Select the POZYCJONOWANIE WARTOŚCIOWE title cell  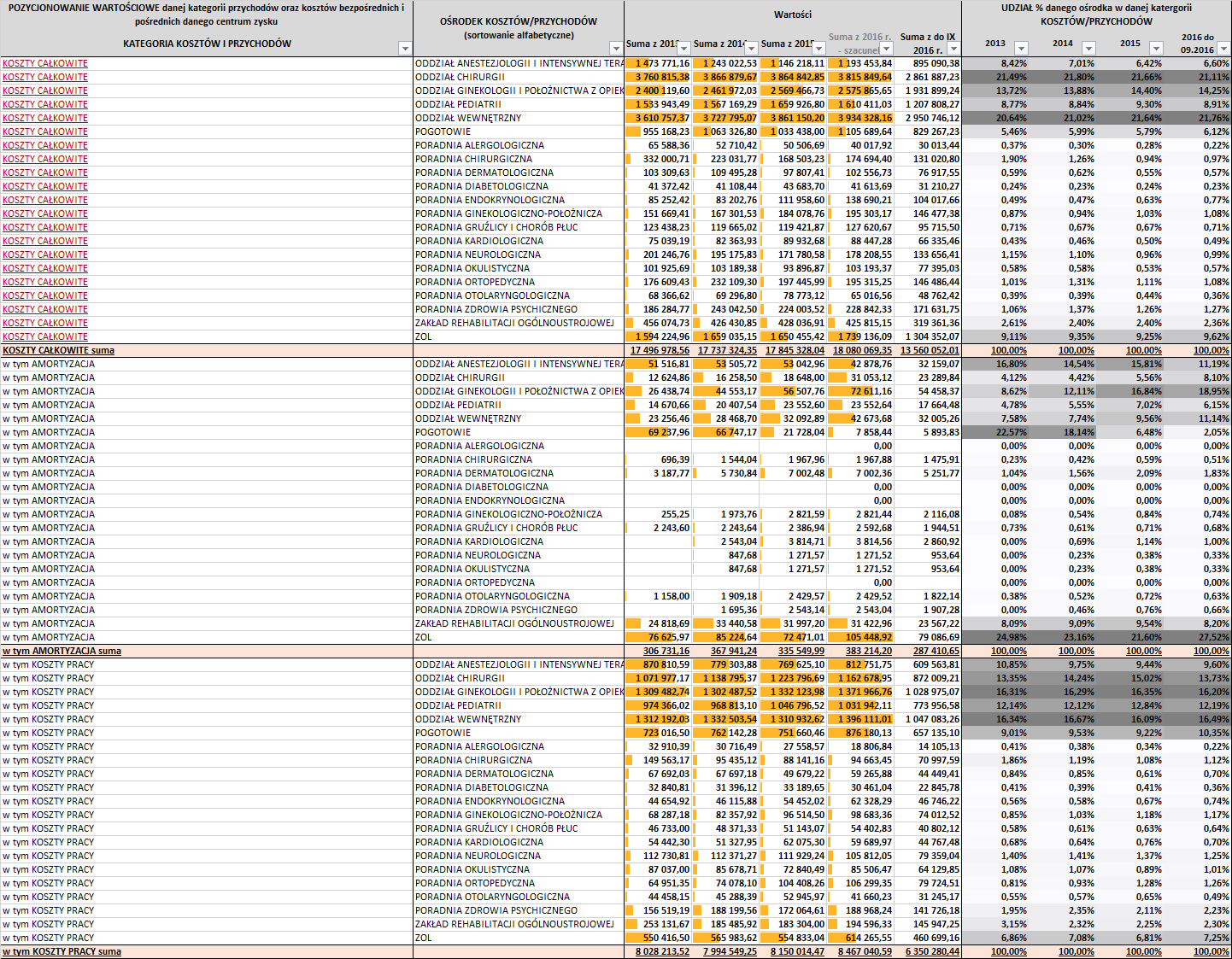point(207,15)
